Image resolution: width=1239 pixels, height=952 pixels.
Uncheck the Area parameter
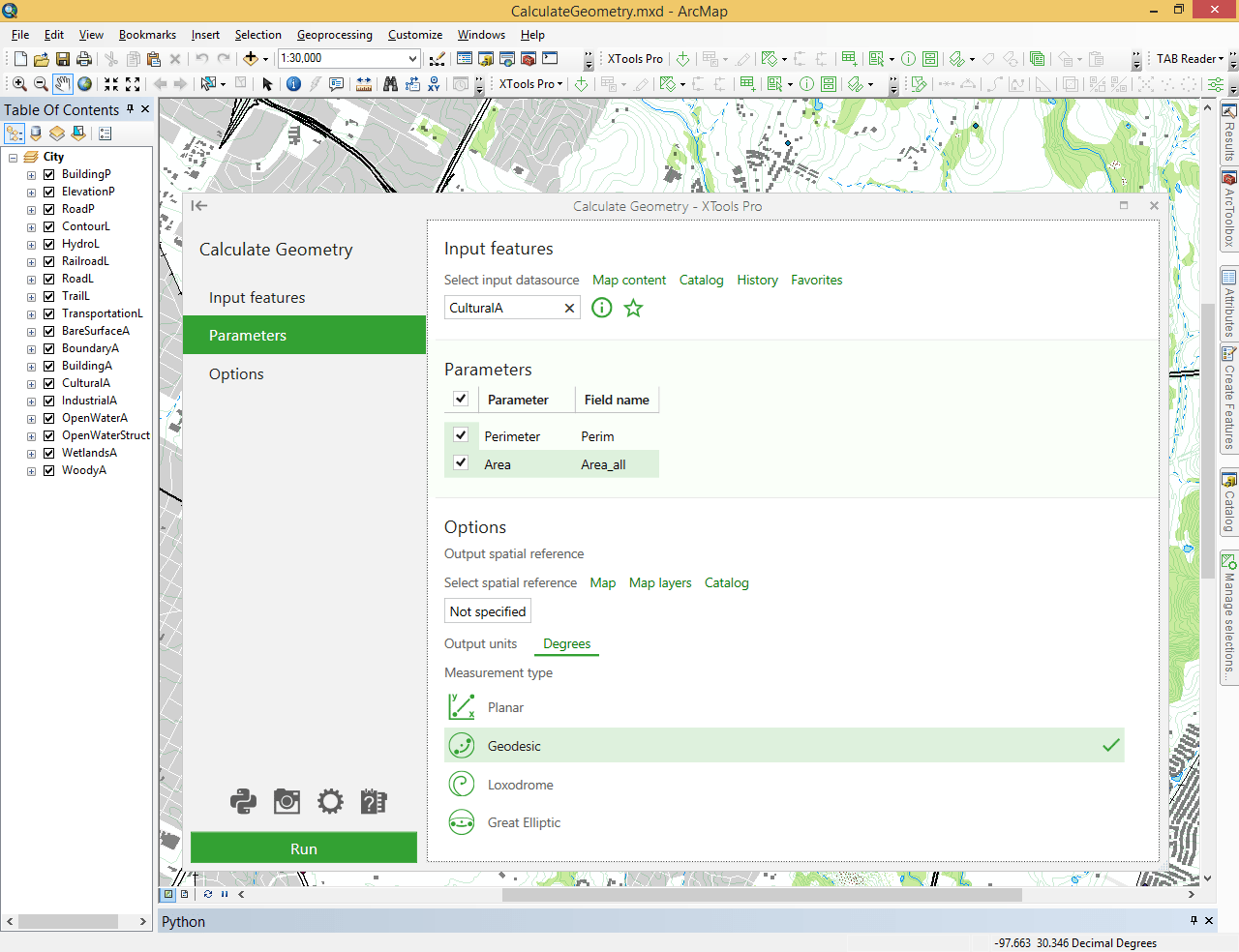point(461,463)
